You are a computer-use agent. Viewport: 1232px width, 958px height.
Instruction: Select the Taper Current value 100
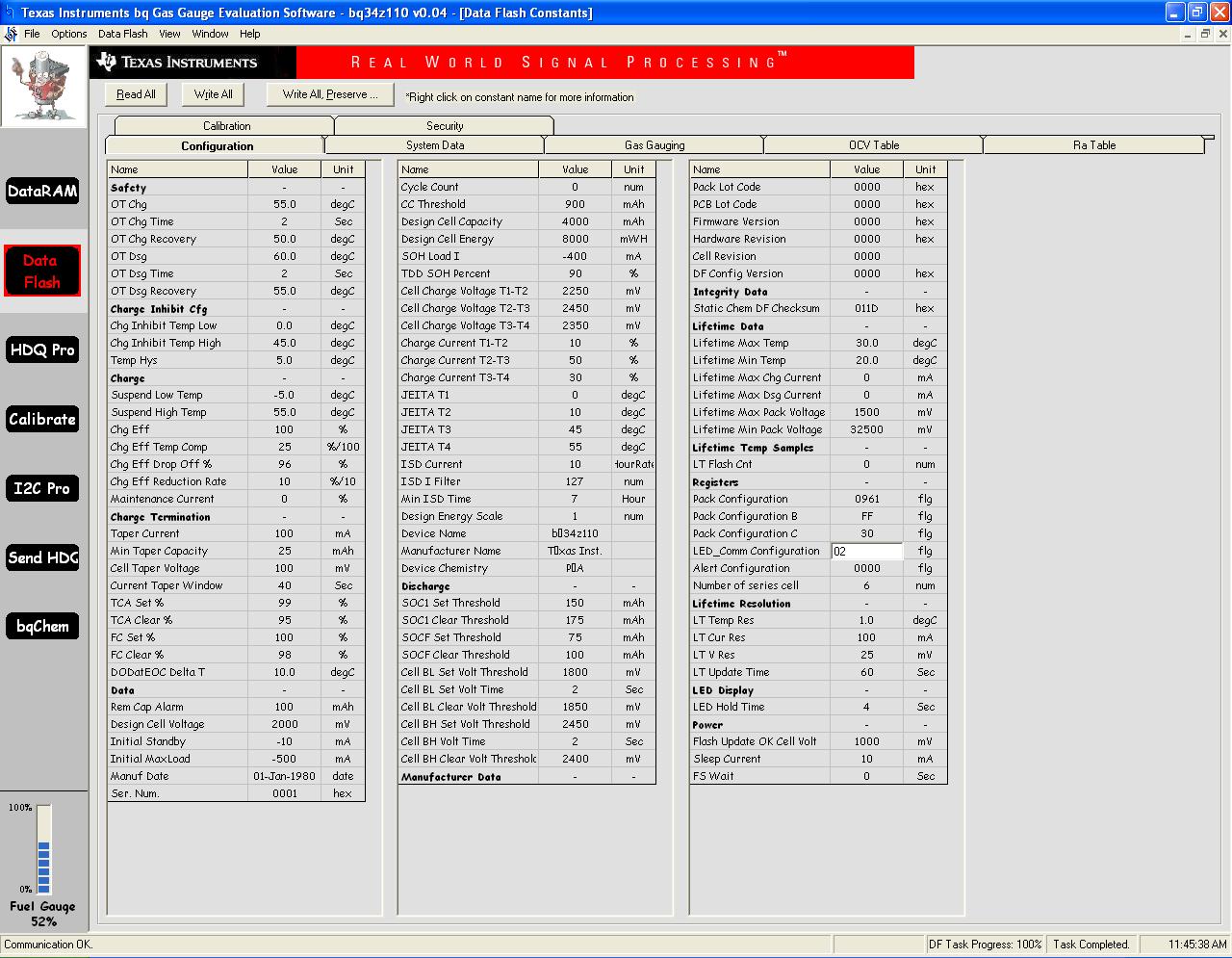[284, 533]
